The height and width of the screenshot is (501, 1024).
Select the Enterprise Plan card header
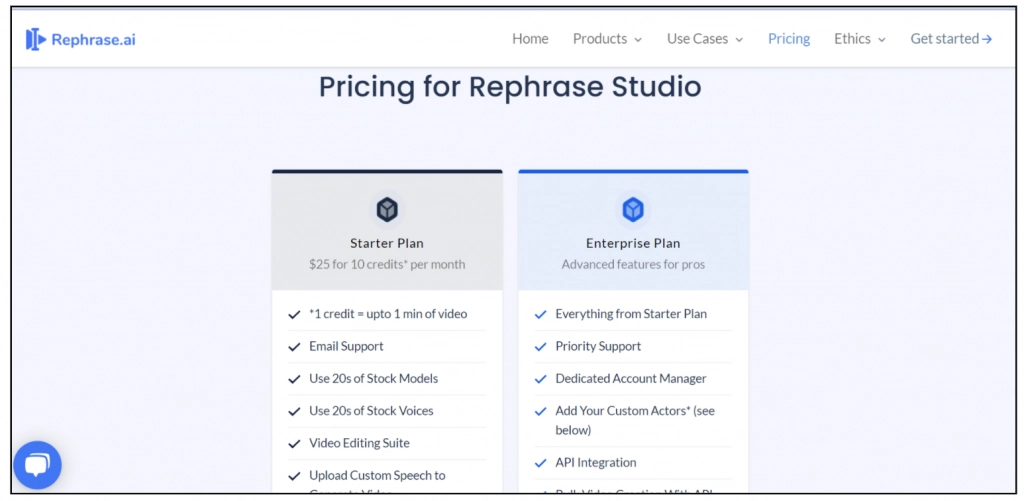pos(633,243)
